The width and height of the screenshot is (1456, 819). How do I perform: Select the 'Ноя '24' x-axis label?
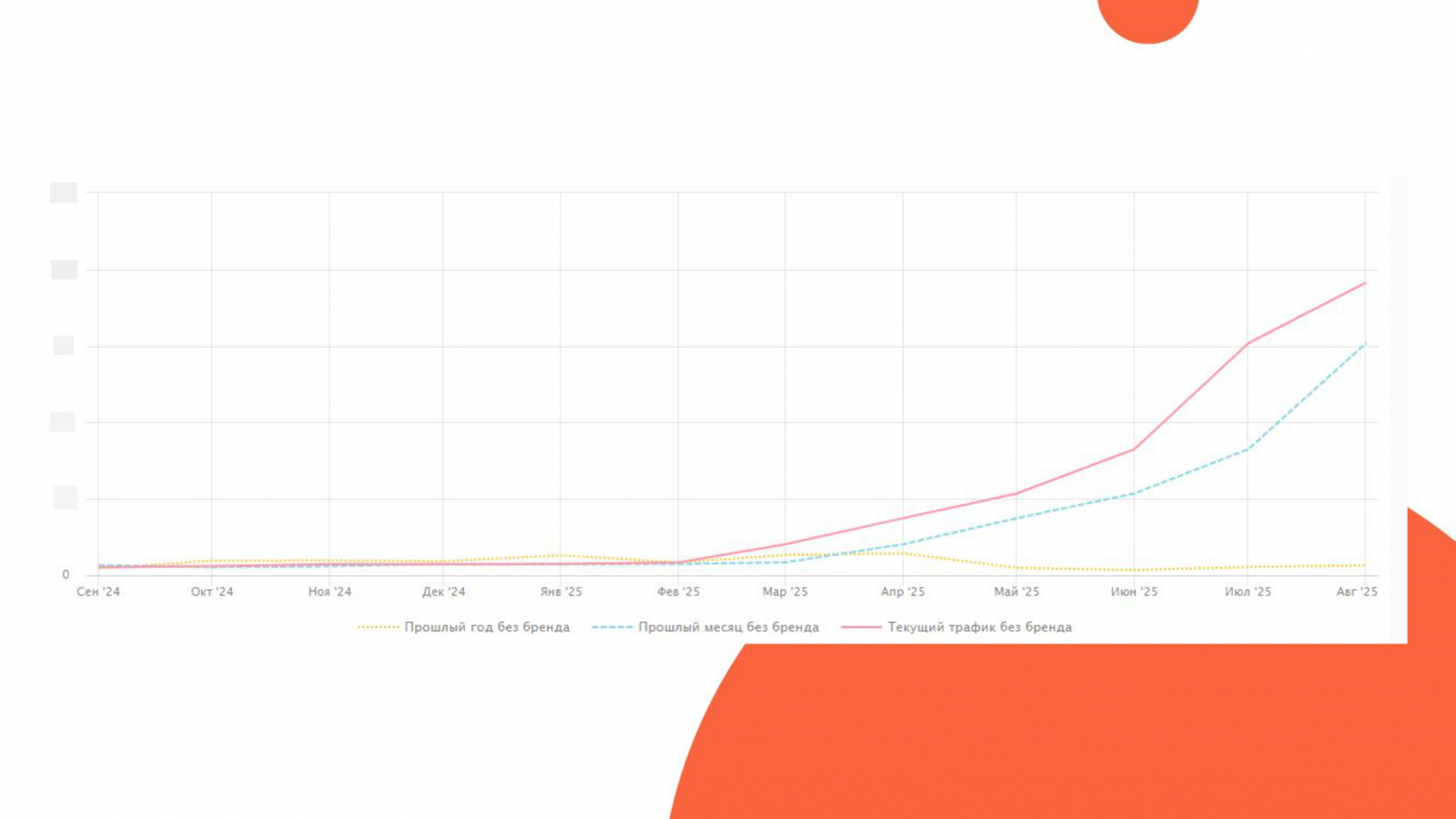tap(329, 591)
